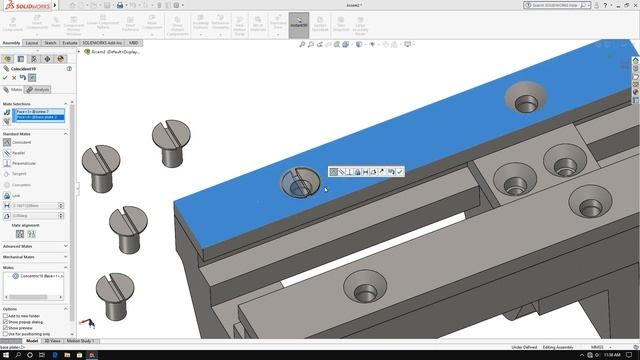Open the FeatureManager design tree tab icon

(7, 59)
